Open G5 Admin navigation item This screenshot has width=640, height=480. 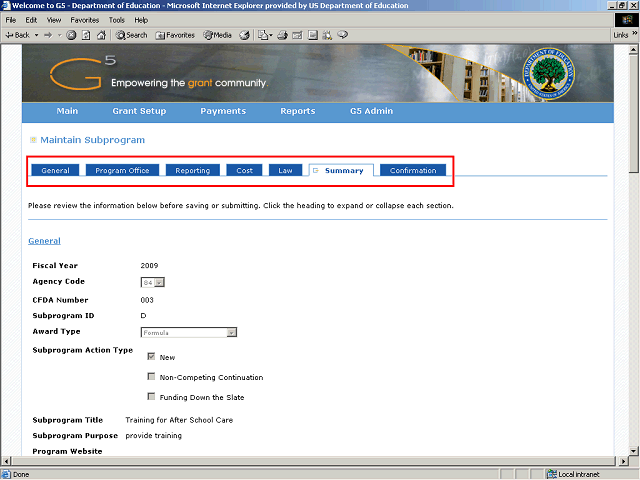coord(371,111)
